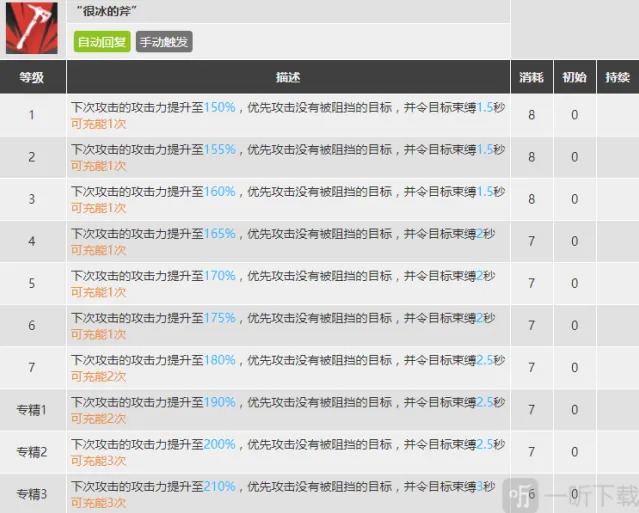639x513 pixels.
Task: Click the green 自动回复 tag
Action: (x=102, y=42)
